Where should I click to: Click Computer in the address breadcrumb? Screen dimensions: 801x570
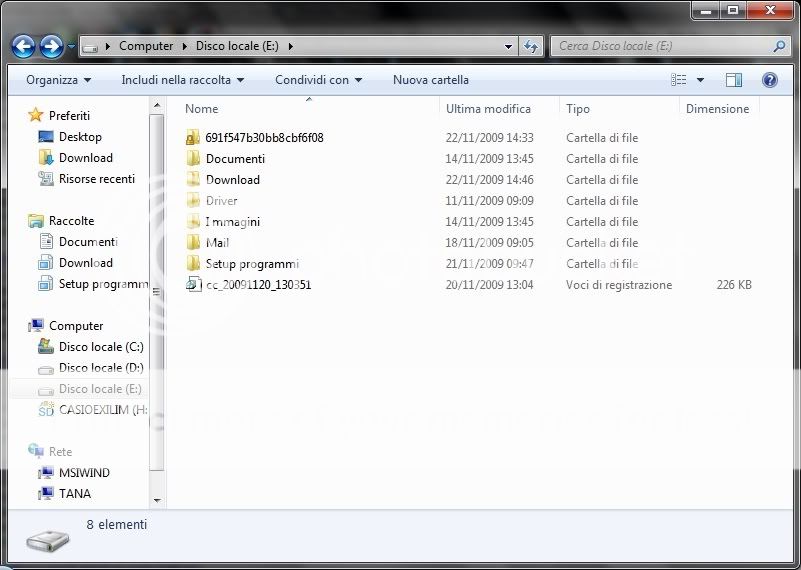(x=146, y=46)
